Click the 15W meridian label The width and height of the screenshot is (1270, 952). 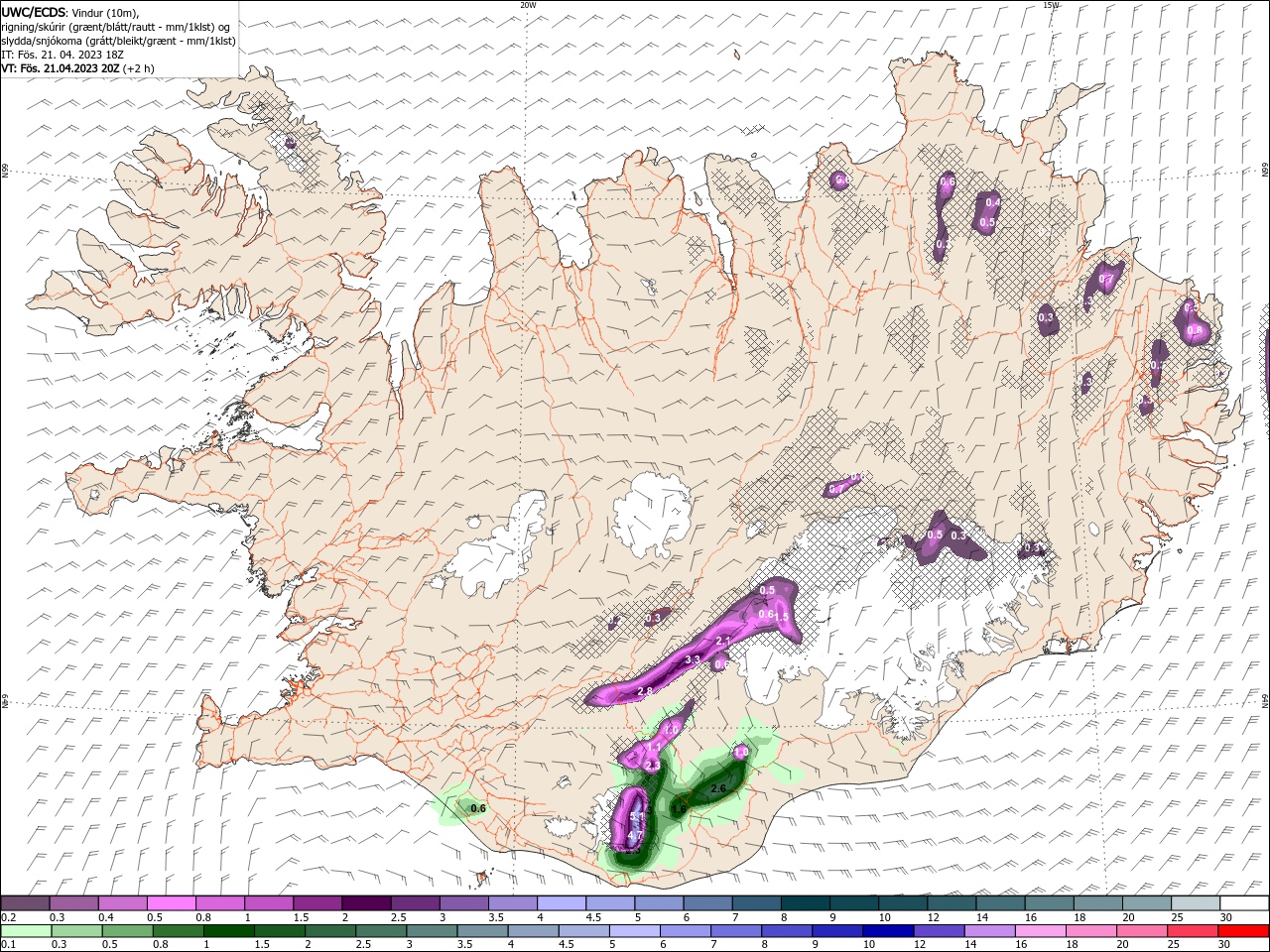click(1051, 5)
